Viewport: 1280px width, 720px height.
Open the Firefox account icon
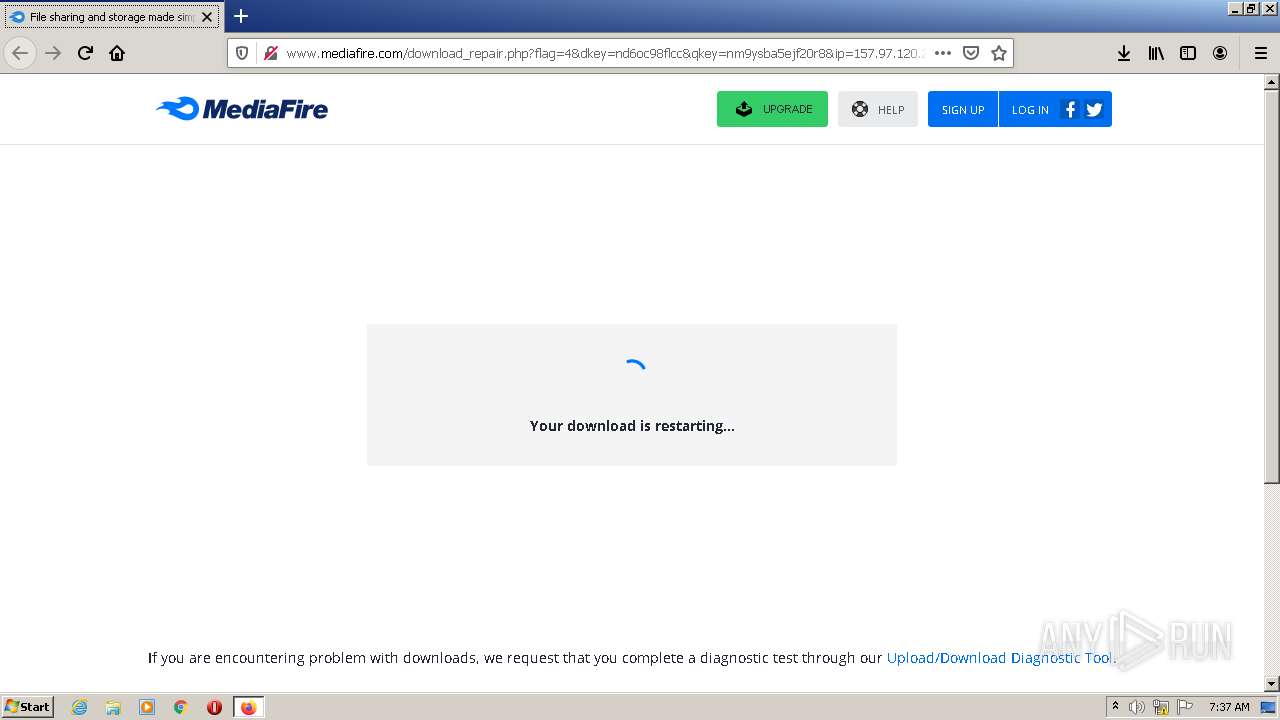click(1220, 53)
